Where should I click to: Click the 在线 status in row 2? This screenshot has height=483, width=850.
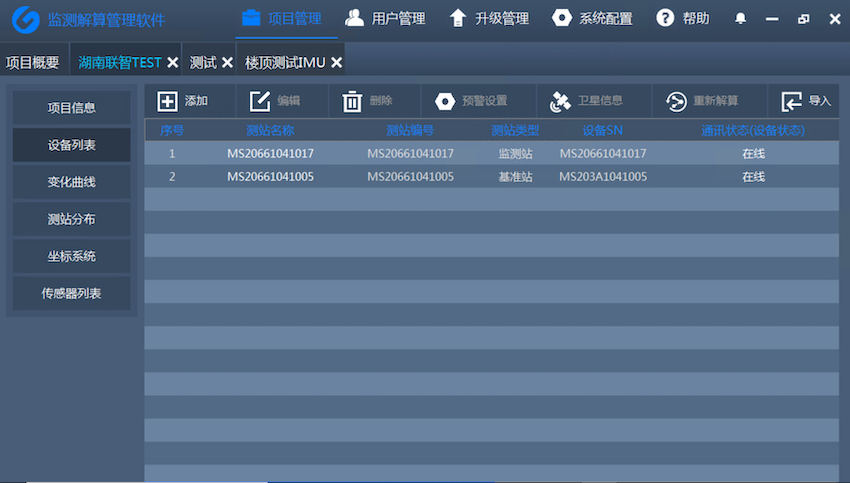pyautogui.click(x=754, y=177)
